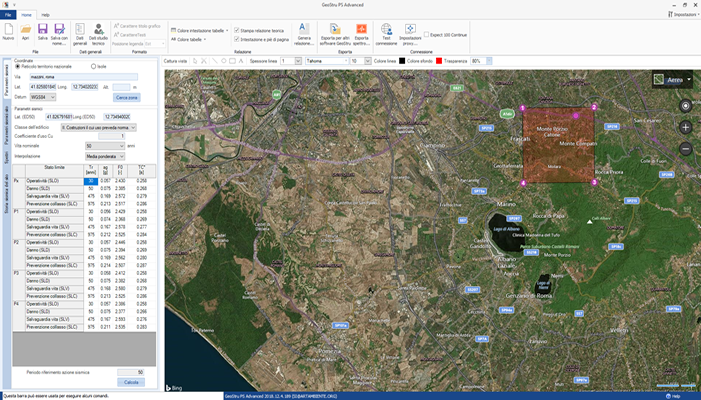Switch to Home ribbon tab
The width and height of the screenshot is (701, 400).
coord(27,15)
